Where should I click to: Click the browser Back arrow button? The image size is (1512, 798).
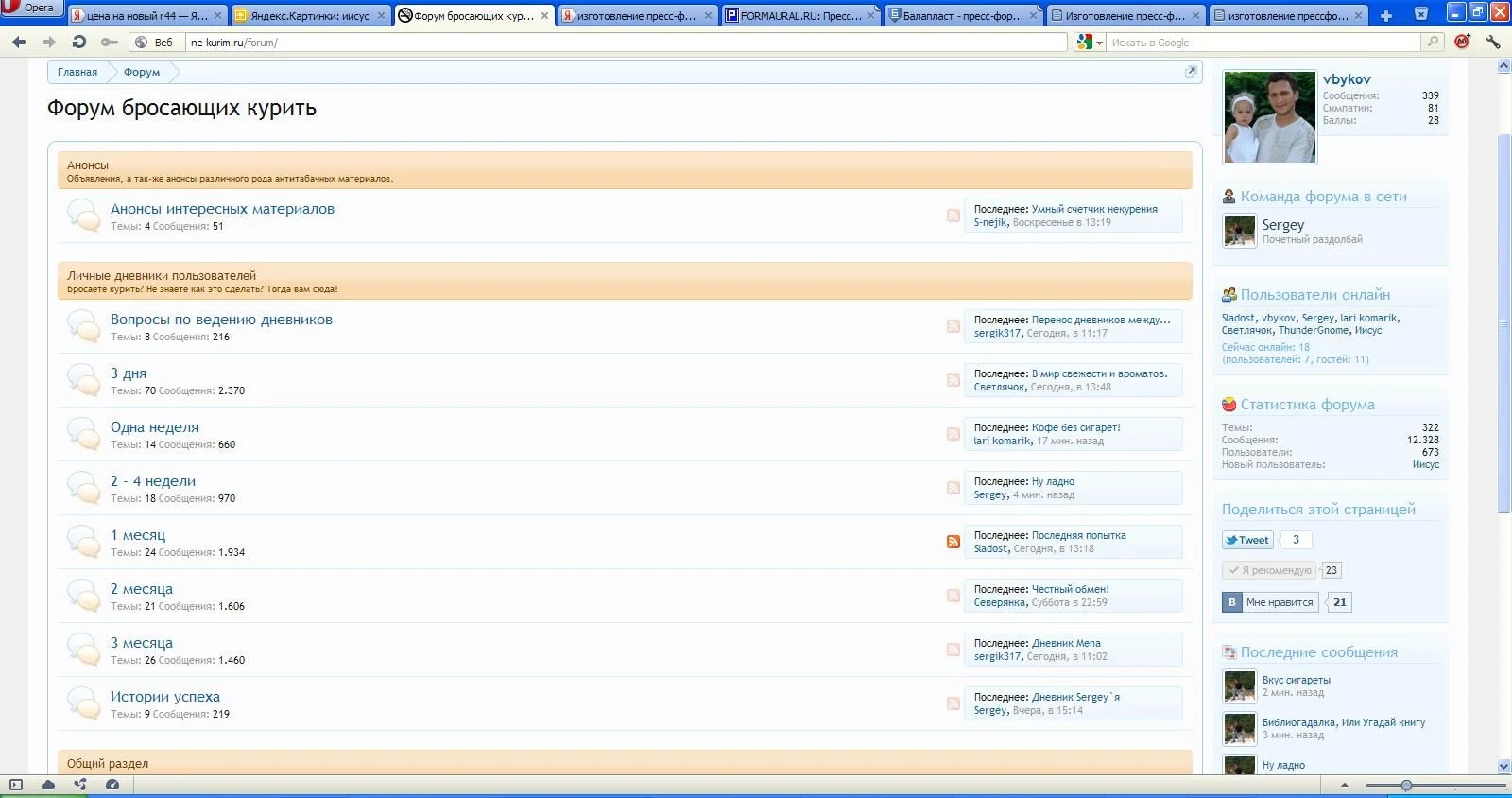(x=19, y=43)
